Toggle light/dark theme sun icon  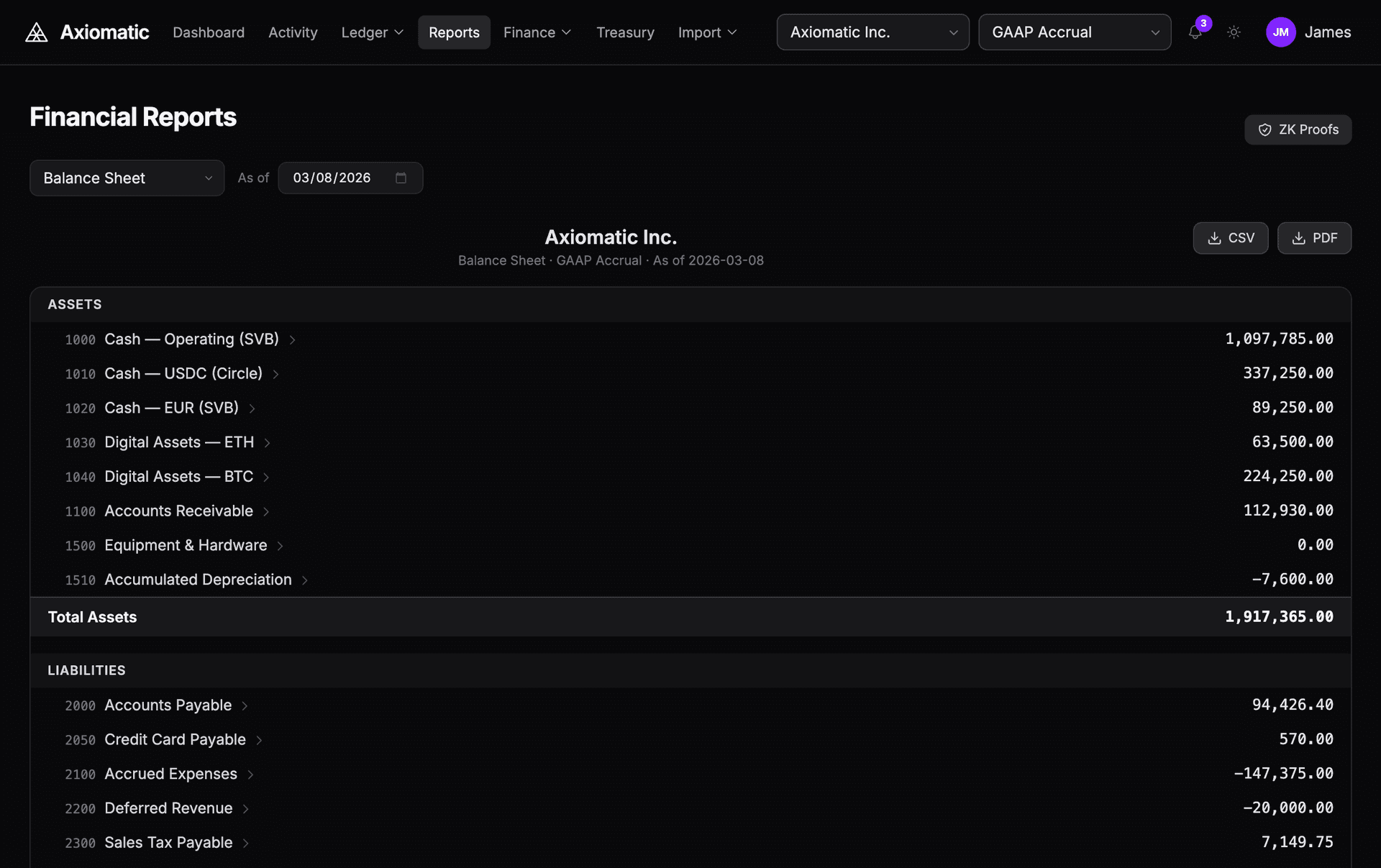point(1234,32)
